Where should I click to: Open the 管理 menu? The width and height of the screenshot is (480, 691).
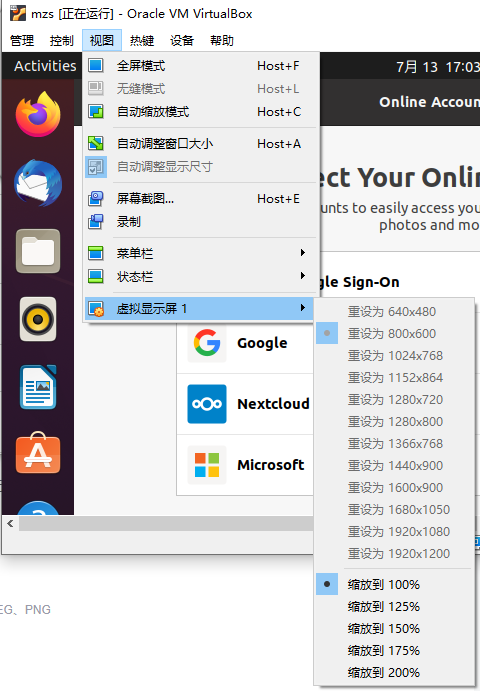coord(22,41)
